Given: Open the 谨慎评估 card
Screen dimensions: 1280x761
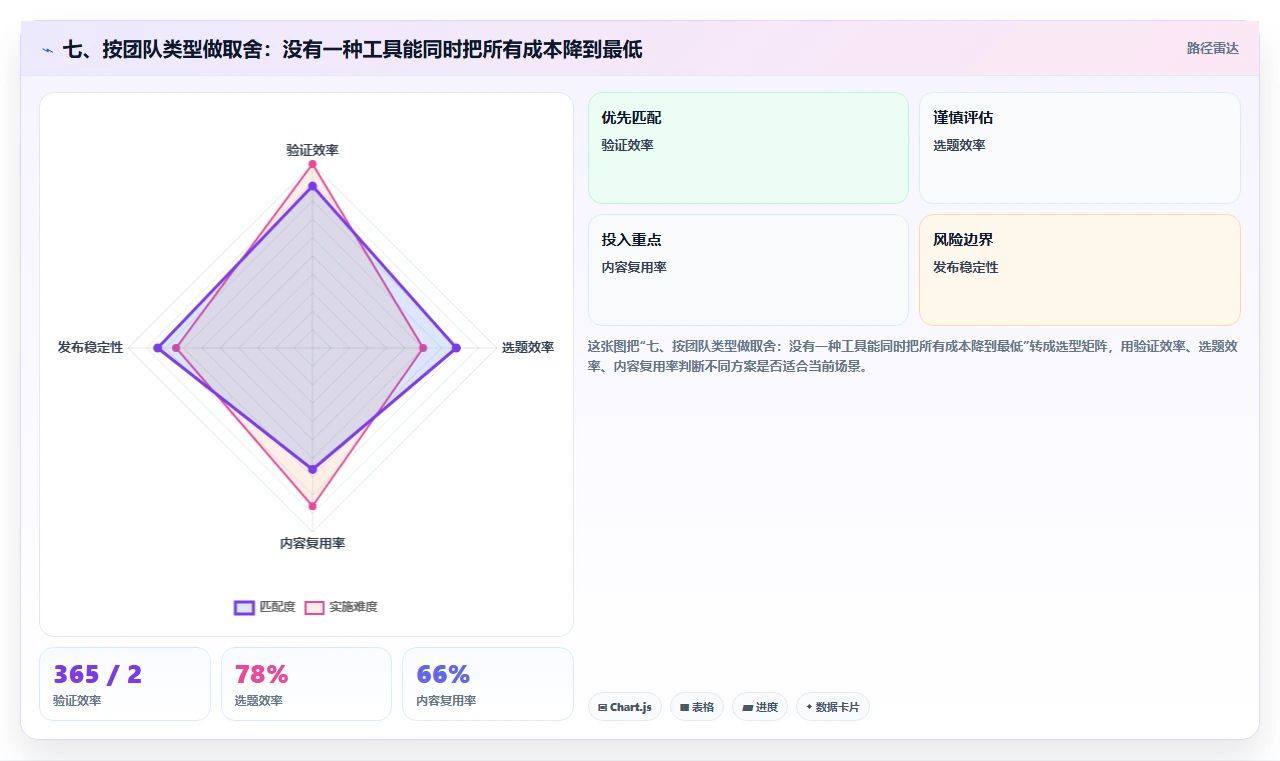Looking at the screenshot, I should [x=1080, y=148].
